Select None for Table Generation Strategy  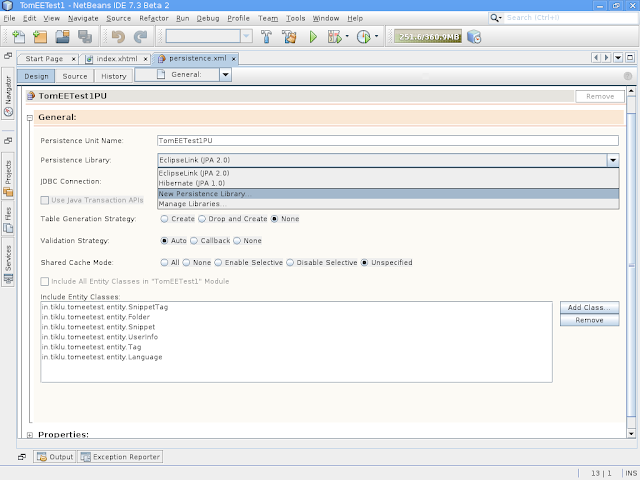274,219
